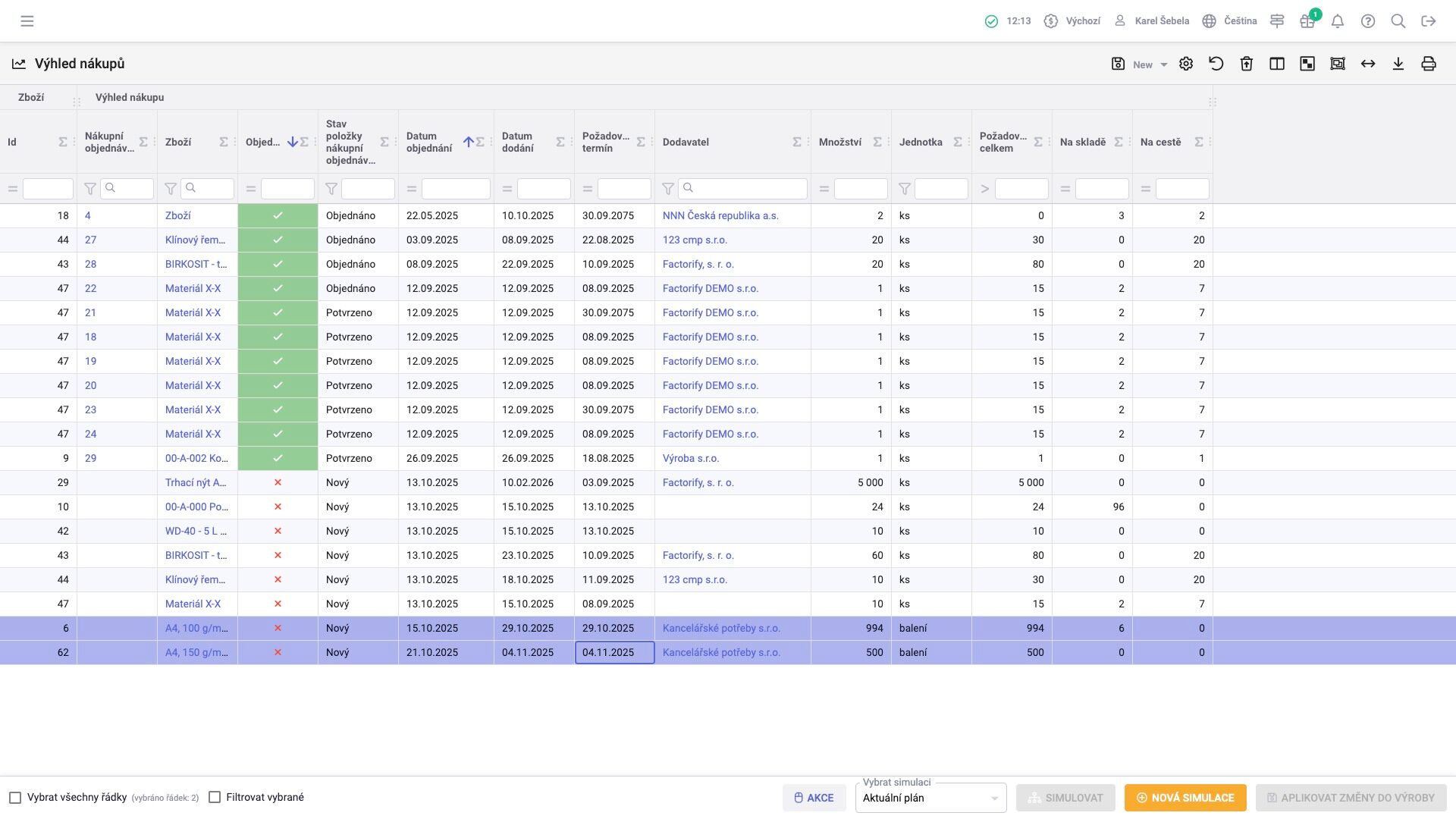Open 'NNN Česká republika a.s.' supplier link
The image size is (1456, 819).
720,216
